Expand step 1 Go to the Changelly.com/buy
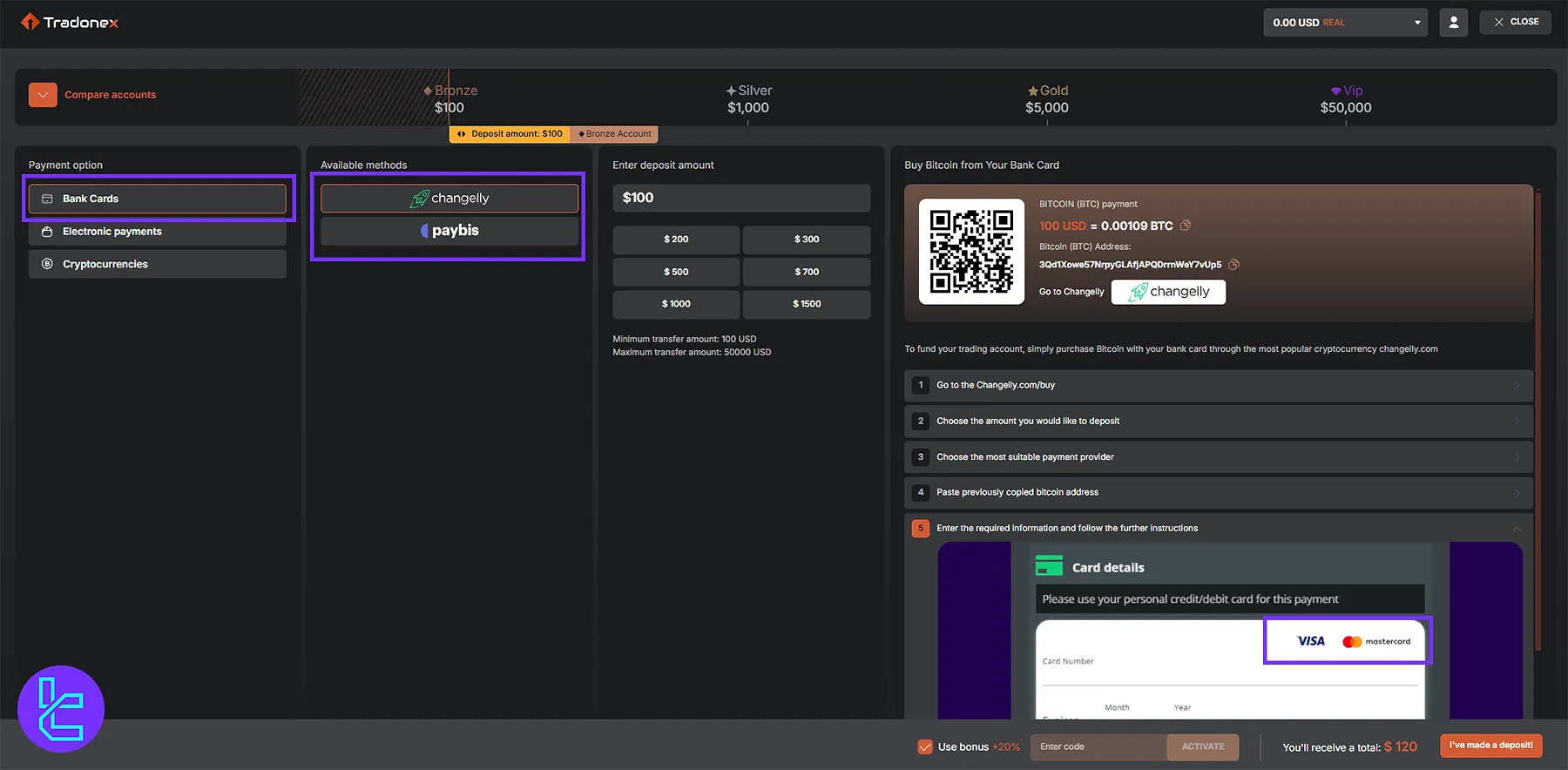This screenshot has width=1568, height=770. [x=1219, y=385]
